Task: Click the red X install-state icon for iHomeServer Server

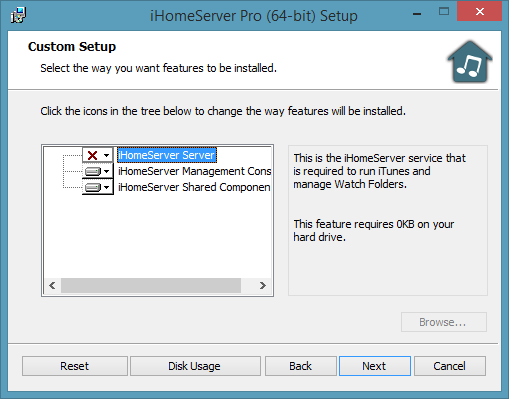Action: coord(92,155)
